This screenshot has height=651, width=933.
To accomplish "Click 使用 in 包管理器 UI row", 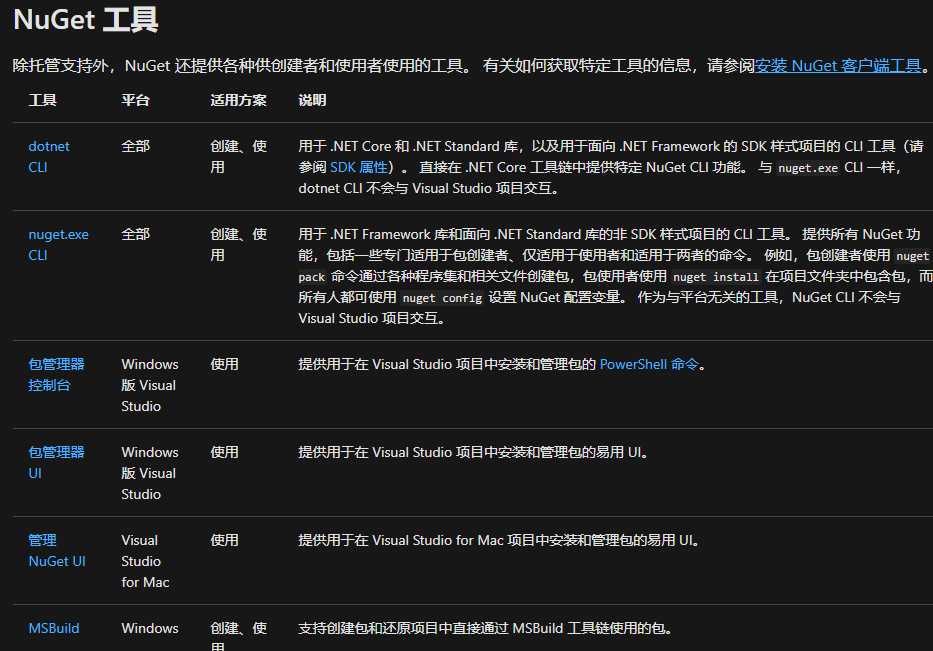I will click(224, 452).
